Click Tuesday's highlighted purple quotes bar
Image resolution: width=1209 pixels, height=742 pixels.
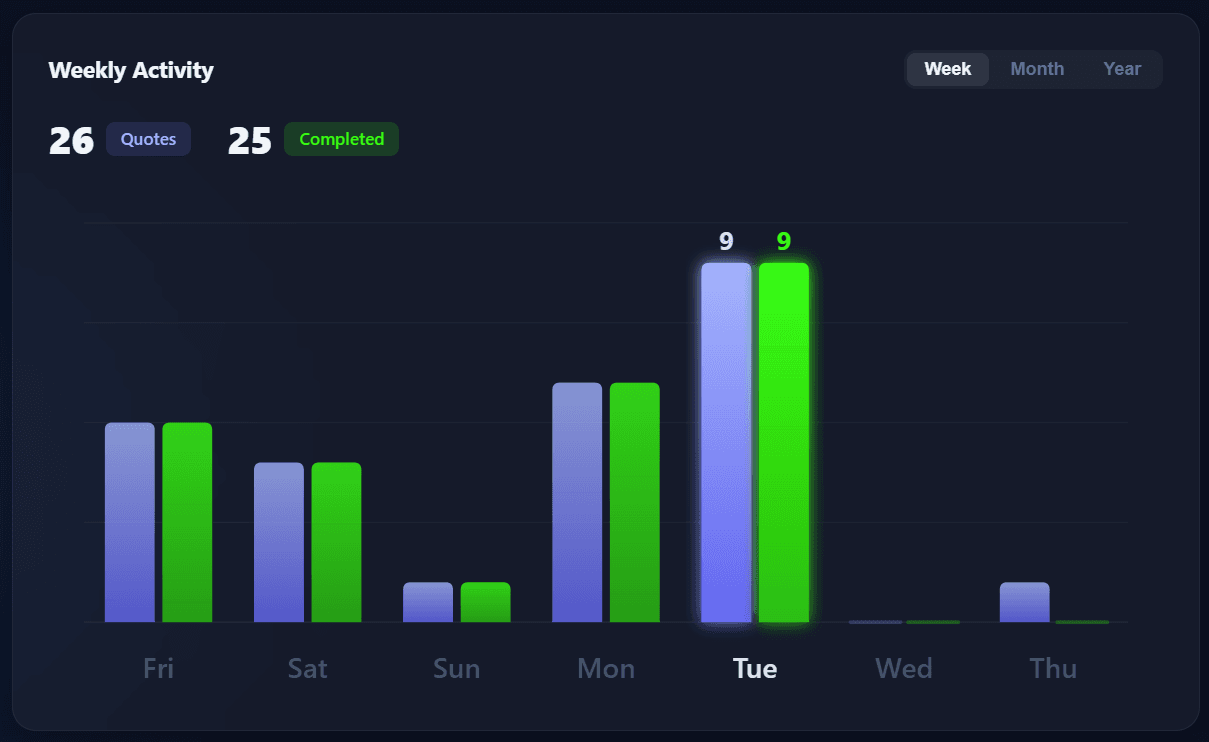[726, 442]
